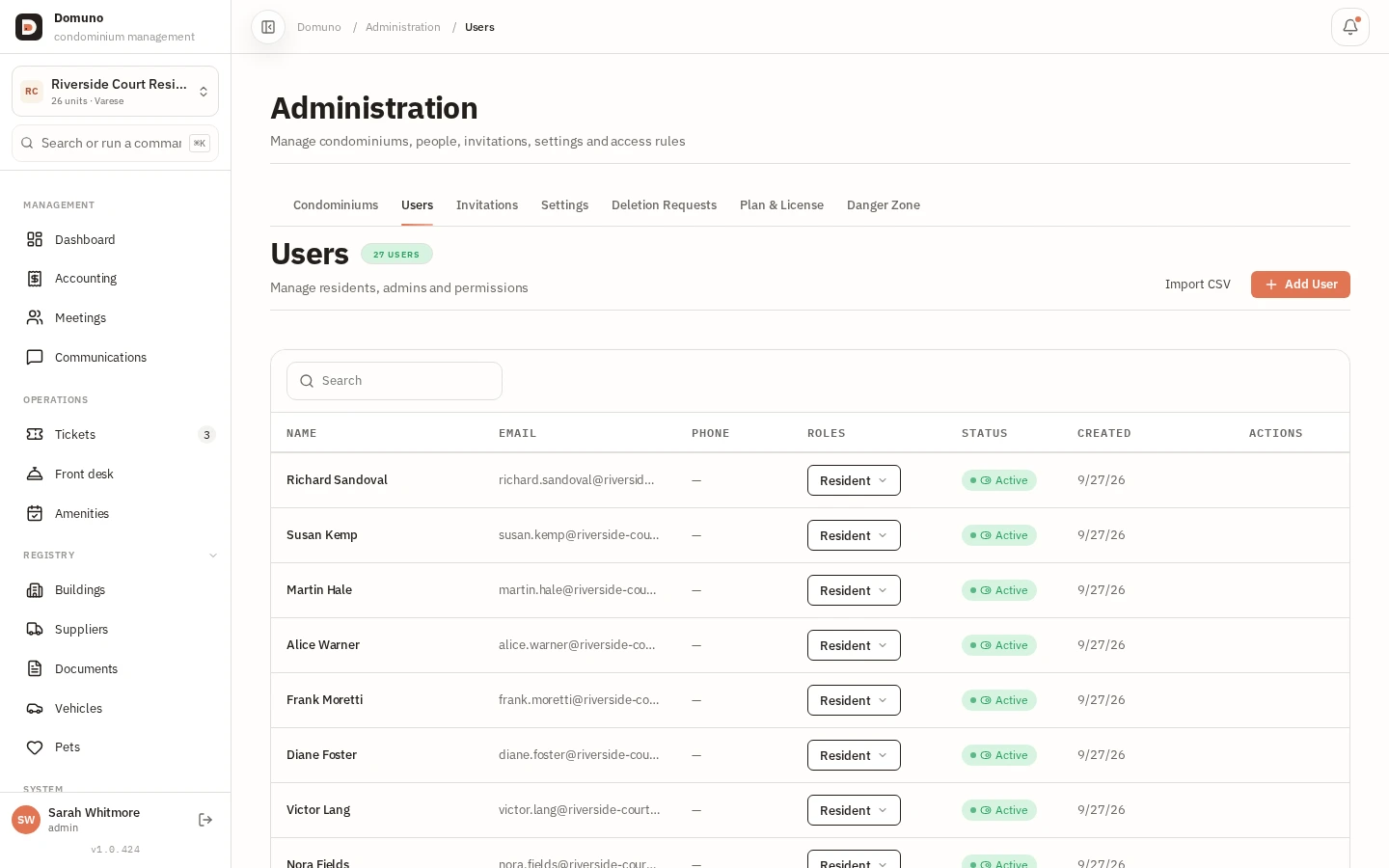Click diane.foster email cell
This screenshot has width=1389, height=868.
click(x=579, y=755)
